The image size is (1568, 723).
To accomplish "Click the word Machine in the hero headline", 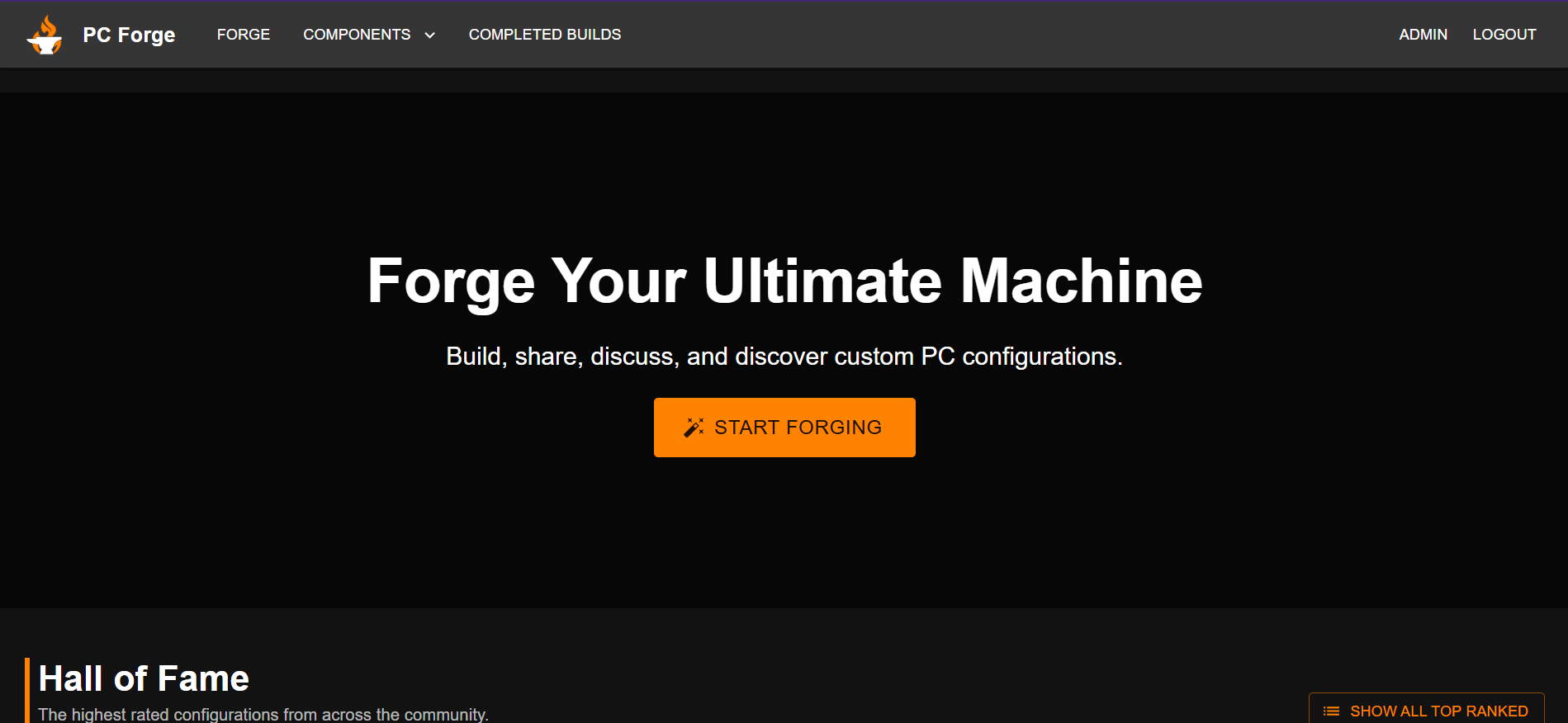I will [1081, 281].
